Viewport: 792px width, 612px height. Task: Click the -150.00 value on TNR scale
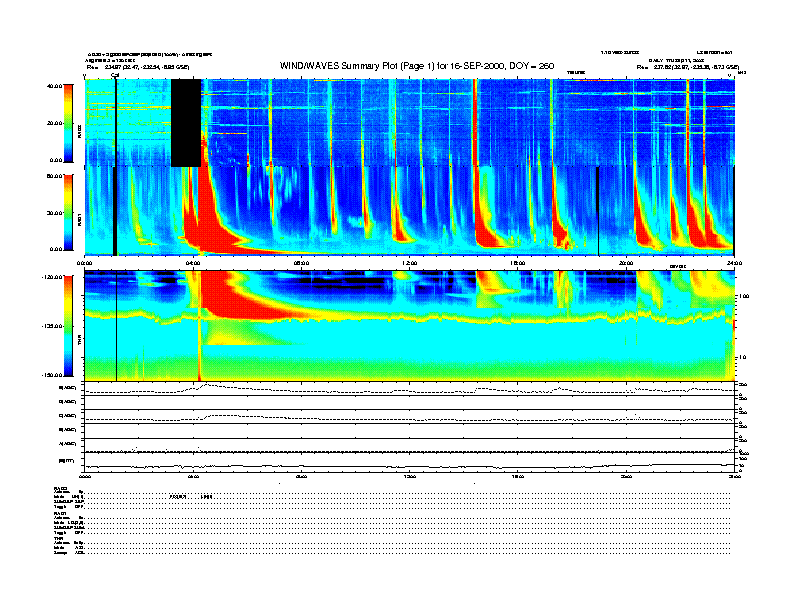click(x=52, y=375)
